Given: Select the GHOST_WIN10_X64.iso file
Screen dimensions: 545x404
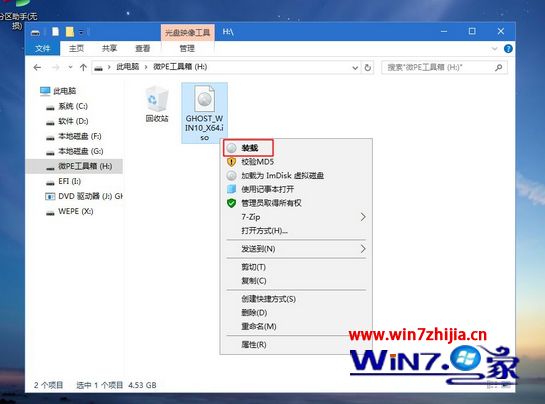Looking at the screenshot, I should coord(204,113).
